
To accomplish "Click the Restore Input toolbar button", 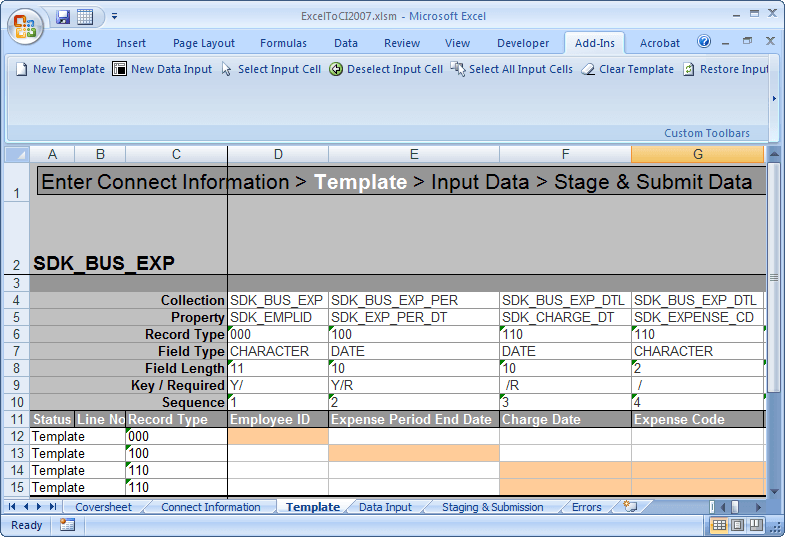I will [x=725, y=69].
